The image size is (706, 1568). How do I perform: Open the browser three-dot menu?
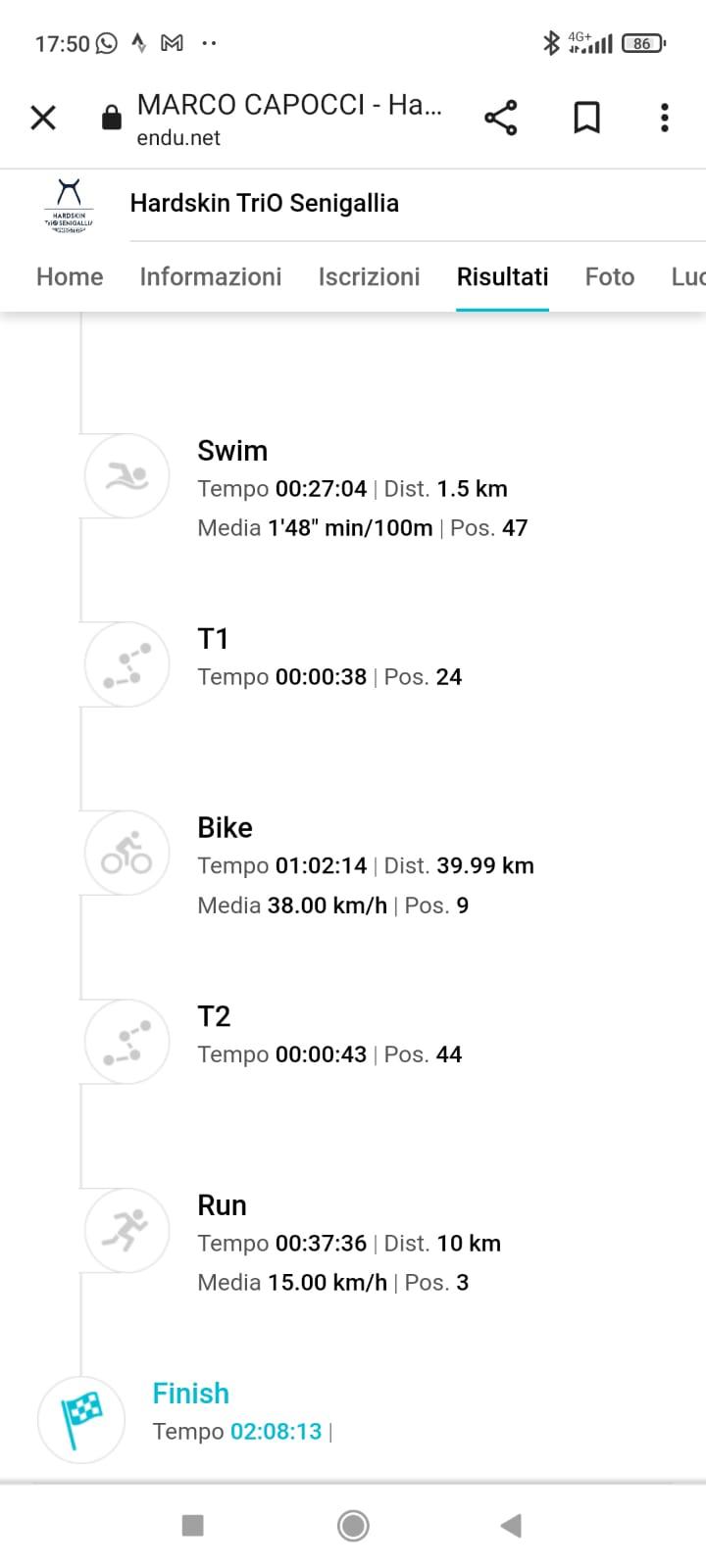[665, 118]
